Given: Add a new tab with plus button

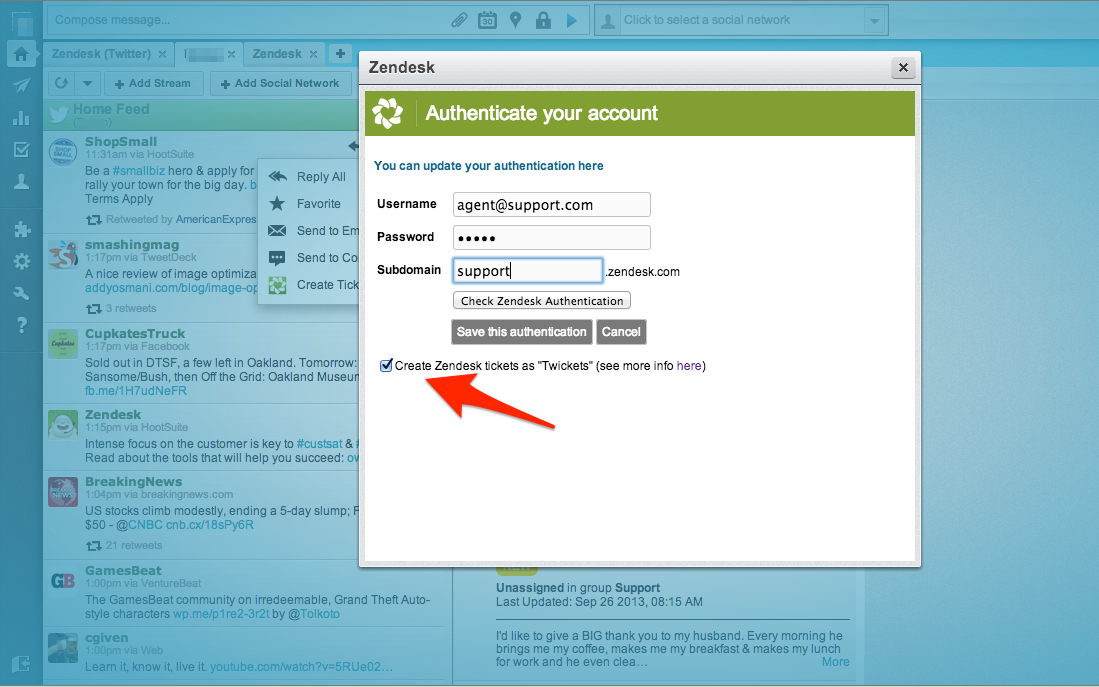Looking at the screenshot, I should 340,53.
